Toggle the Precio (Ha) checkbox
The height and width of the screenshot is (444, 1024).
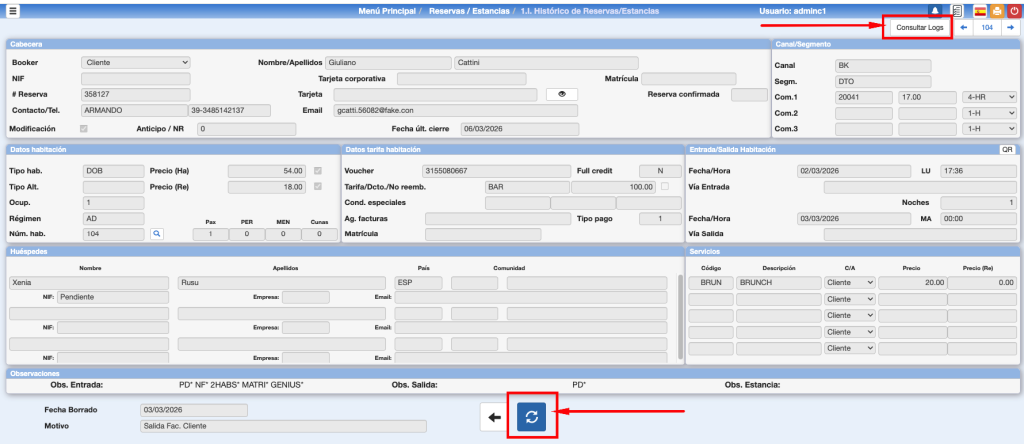click(319, 171)
